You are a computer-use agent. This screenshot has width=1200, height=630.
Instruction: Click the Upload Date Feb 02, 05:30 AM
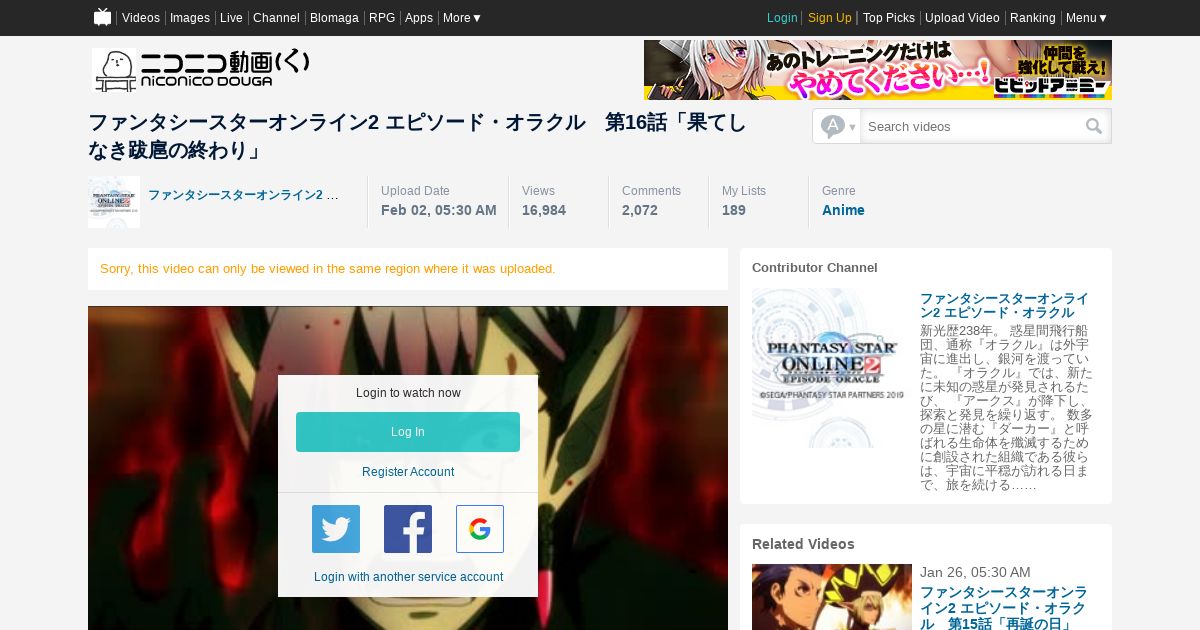tap(439, 210)
